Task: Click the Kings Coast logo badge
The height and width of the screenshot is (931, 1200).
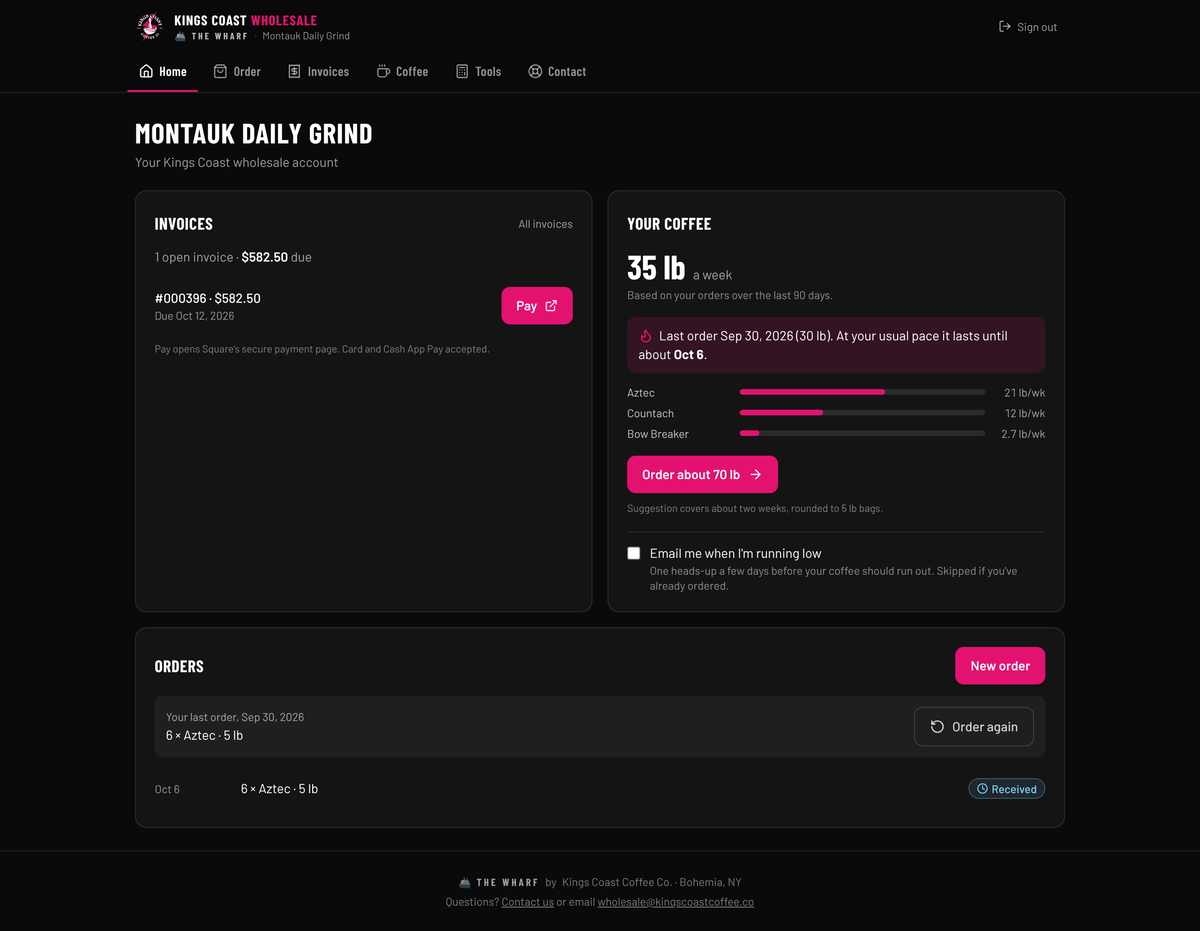Action: (x=149, y=27)
